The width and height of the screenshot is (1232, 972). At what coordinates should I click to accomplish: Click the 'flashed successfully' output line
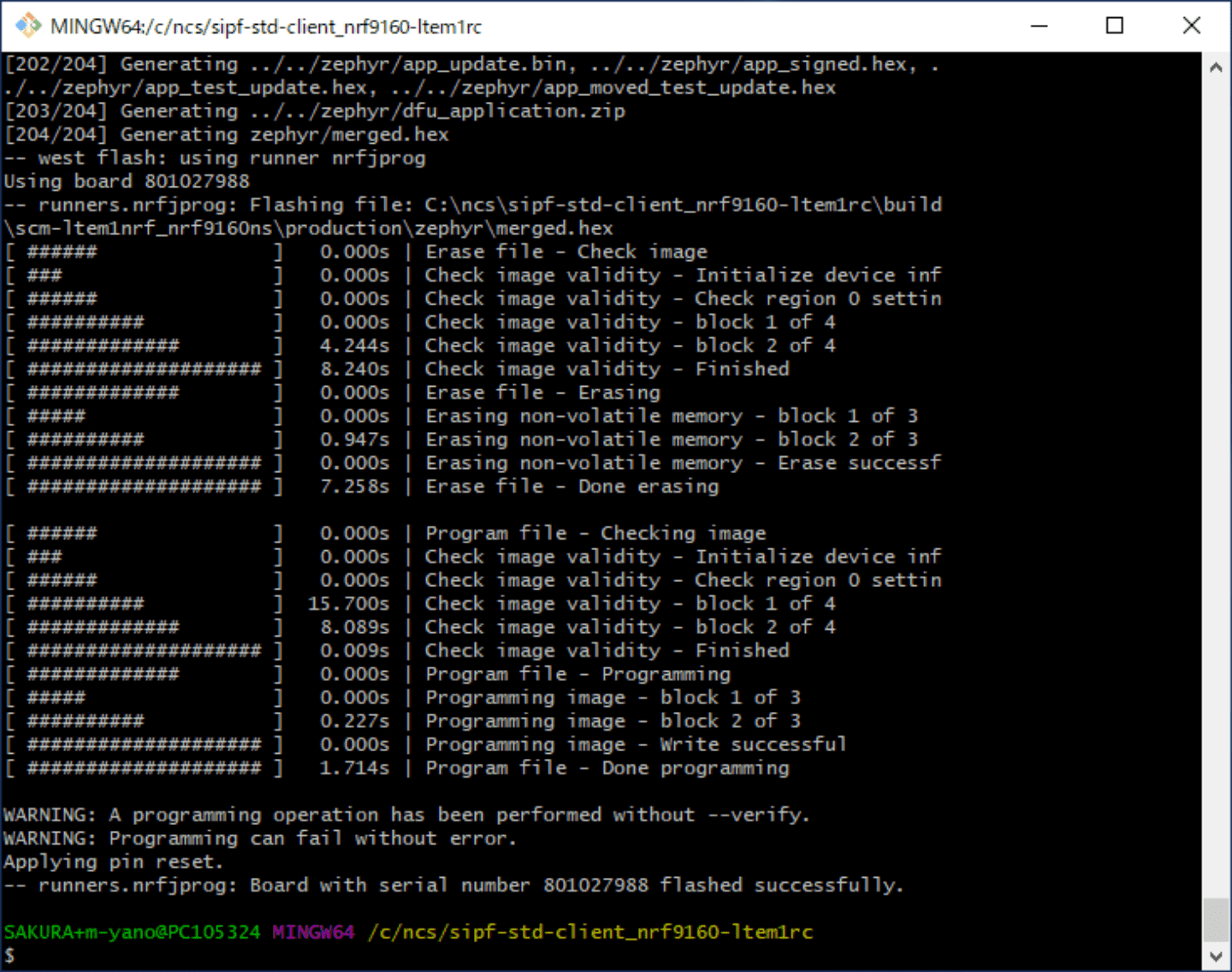(x=453, y=885)
